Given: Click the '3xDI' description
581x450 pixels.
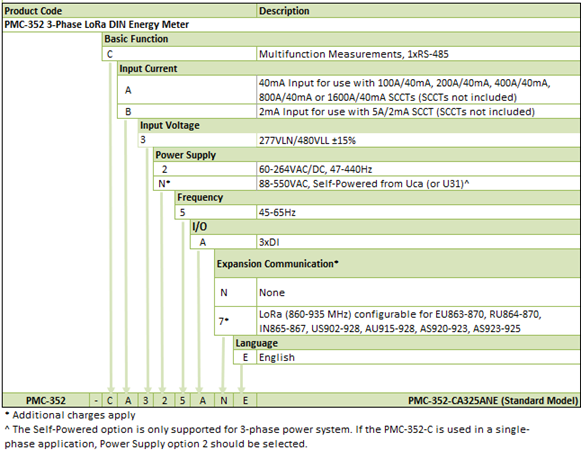Looking at the screenshot, I should (x=269, y=242).
